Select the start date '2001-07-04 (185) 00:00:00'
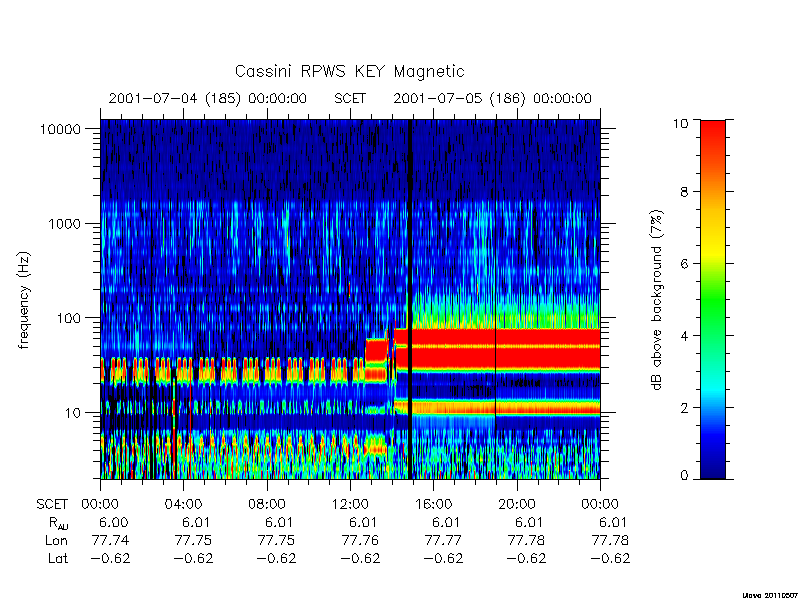 (x=208, y=98)
